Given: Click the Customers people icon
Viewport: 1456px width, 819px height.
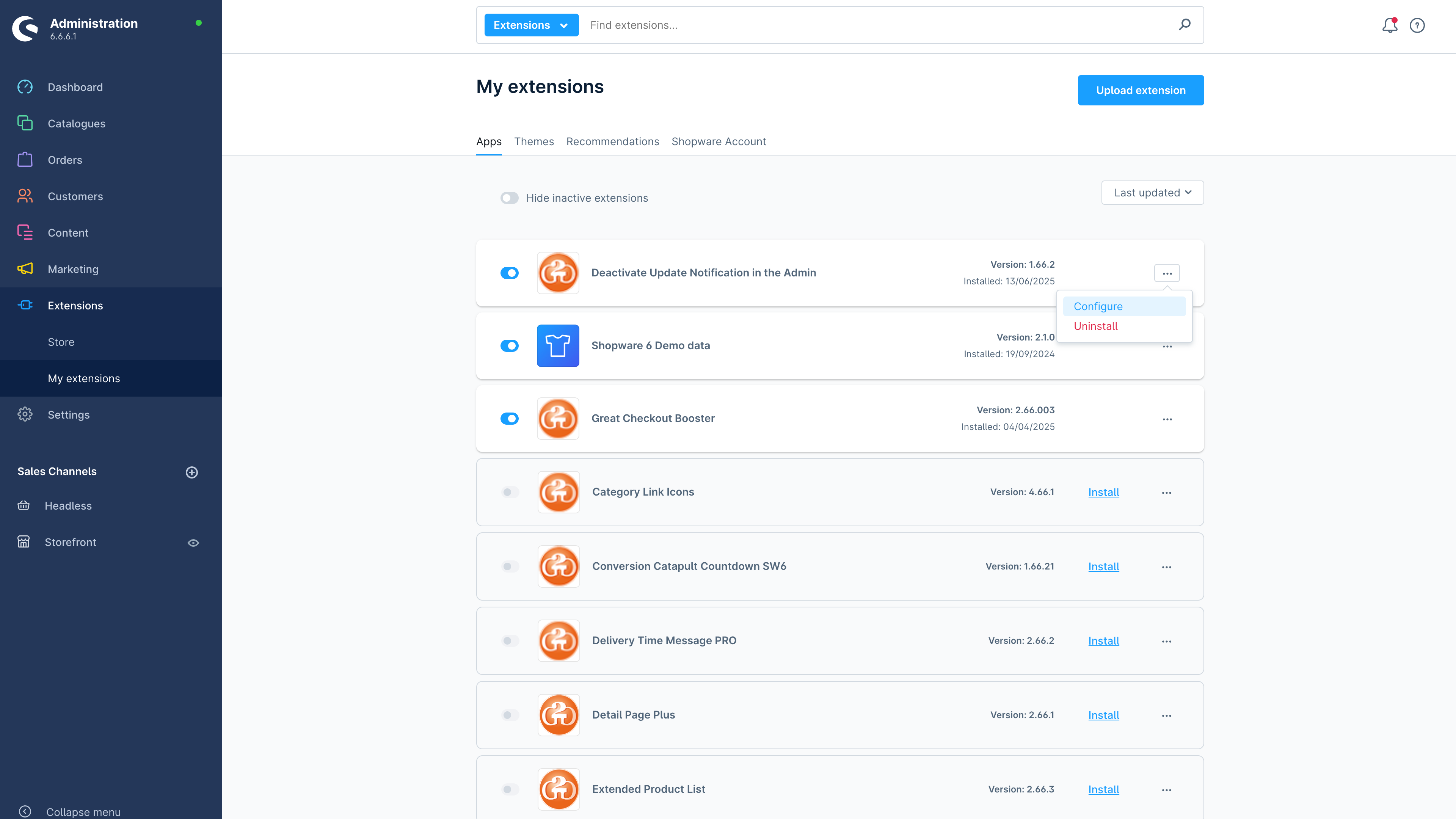Looking at the screenshot, I should coord(25,196).
